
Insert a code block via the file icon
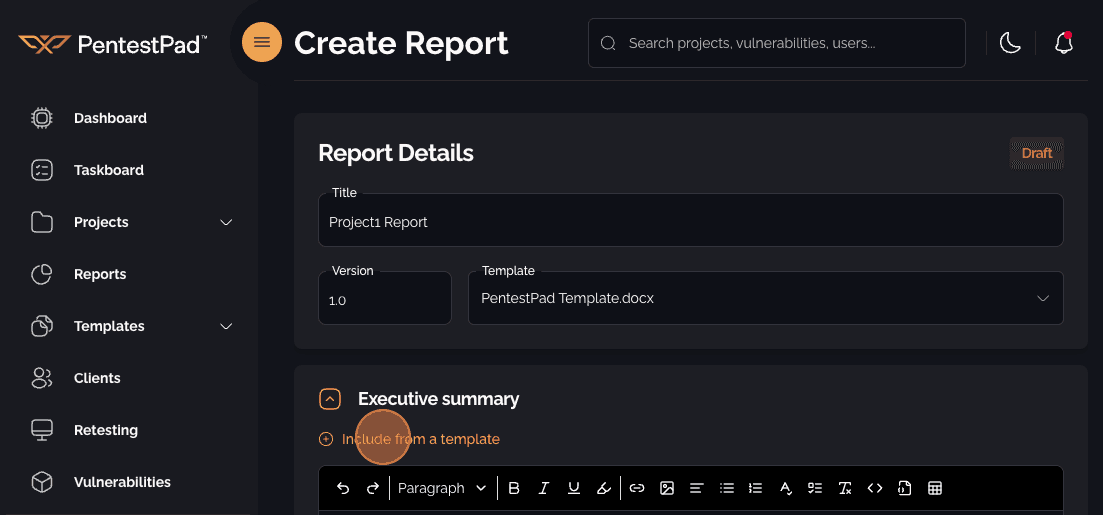point(905,488)
